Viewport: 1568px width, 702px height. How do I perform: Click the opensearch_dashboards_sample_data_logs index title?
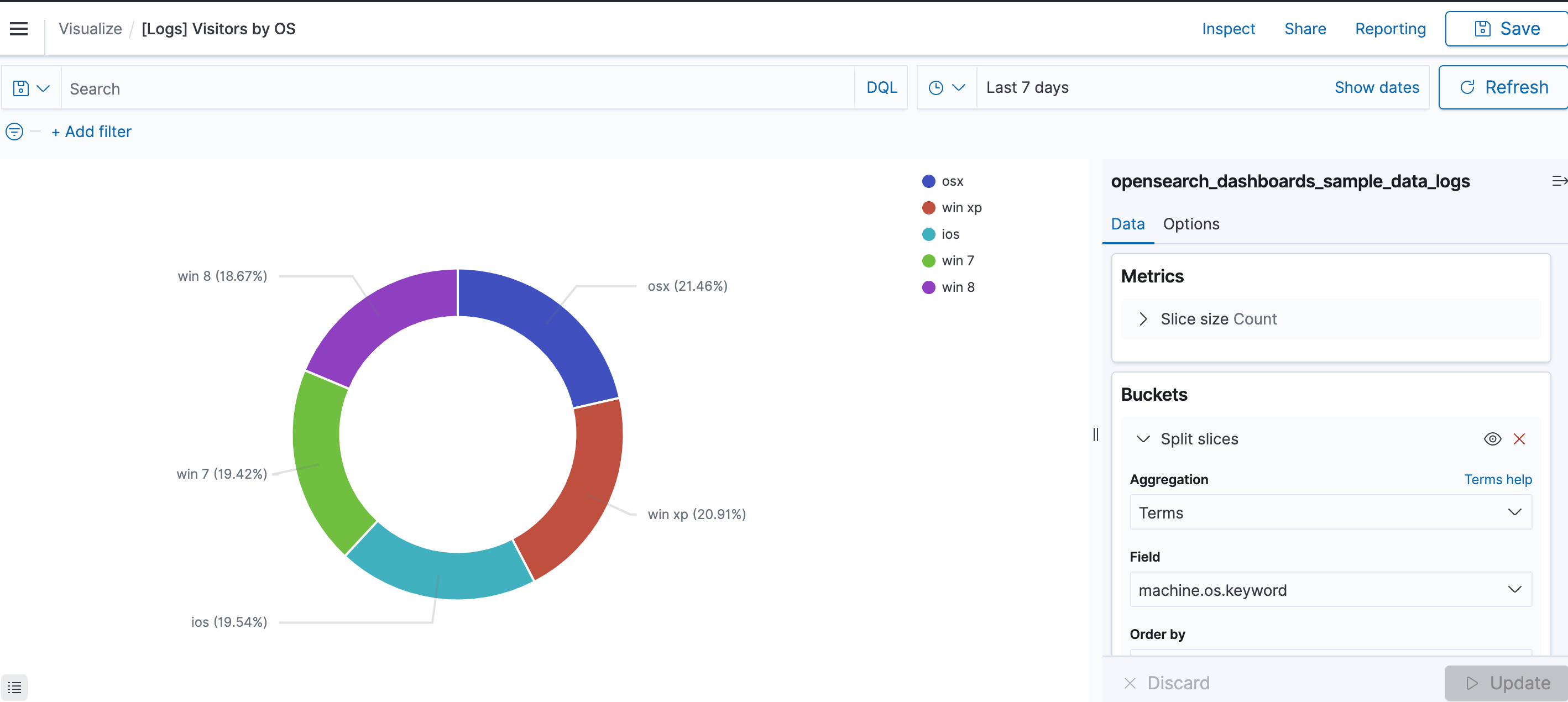(1290, 181)
